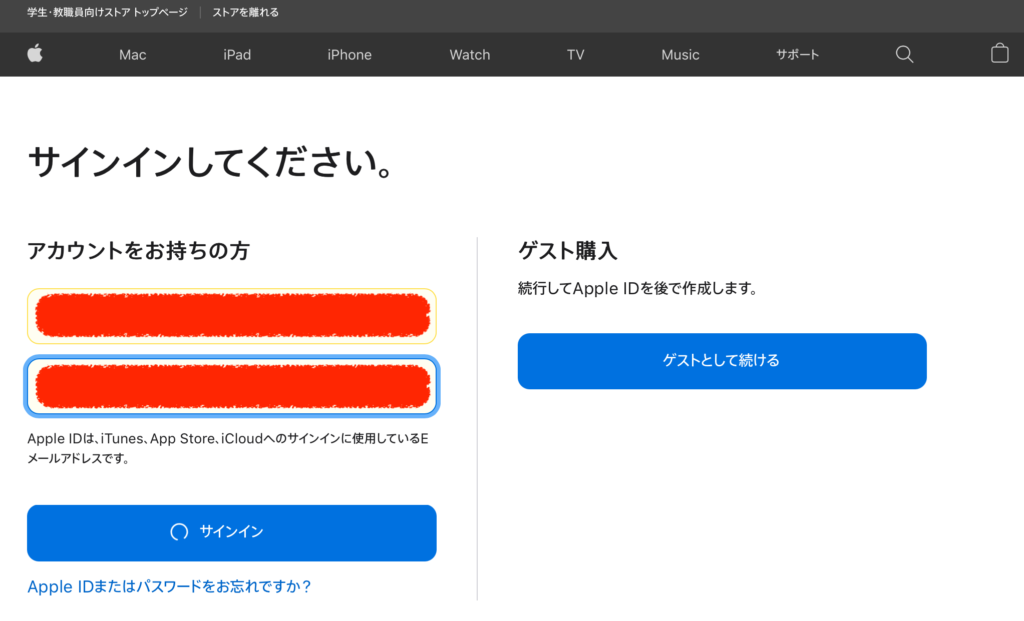Go to 学生・教職員向けストア トップページ link
This screenshot has width=1024, height=621.
(107, 12)
